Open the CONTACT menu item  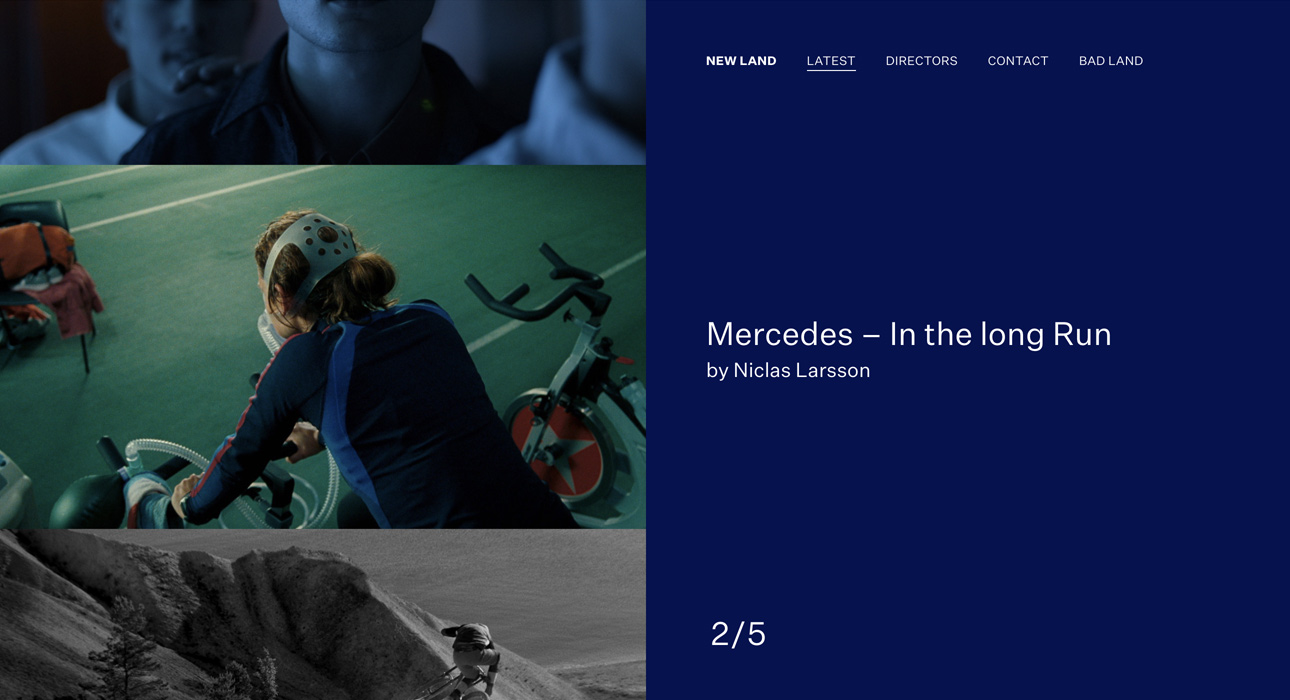tap(1018, 61)
